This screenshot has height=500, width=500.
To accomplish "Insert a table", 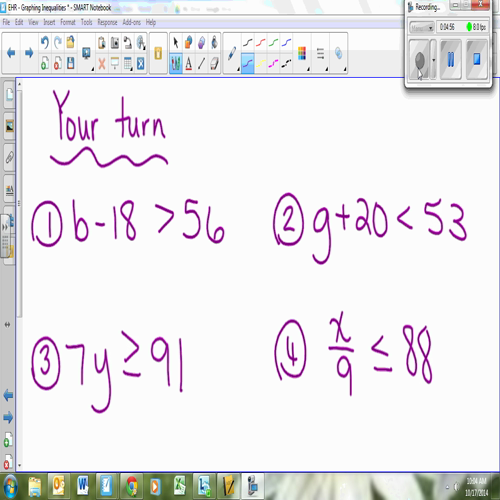I will (128, 63).
